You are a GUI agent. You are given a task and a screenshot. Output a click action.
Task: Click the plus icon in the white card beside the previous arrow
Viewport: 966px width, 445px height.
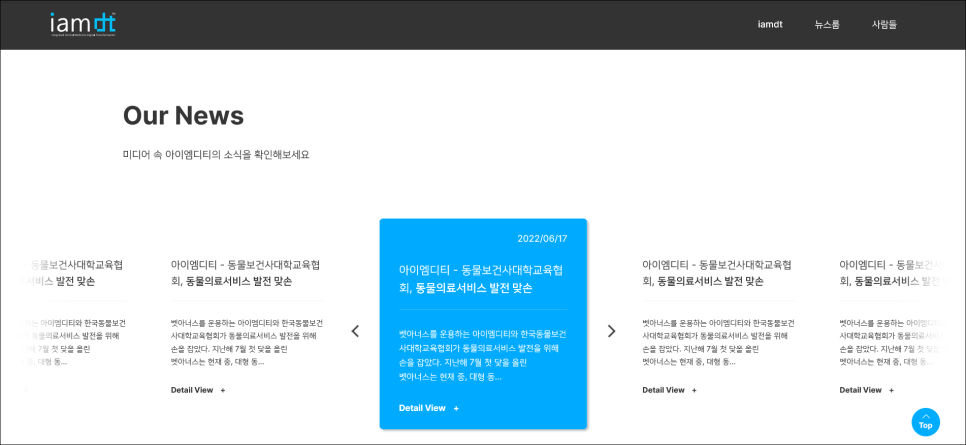(x=223, y=390)
